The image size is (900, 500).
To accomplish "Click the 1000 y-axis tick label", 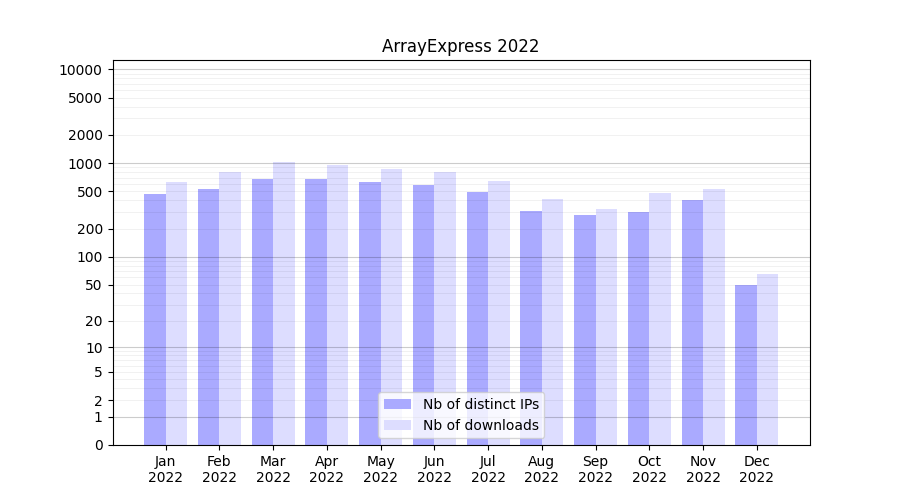I will [x=84, y=164].
